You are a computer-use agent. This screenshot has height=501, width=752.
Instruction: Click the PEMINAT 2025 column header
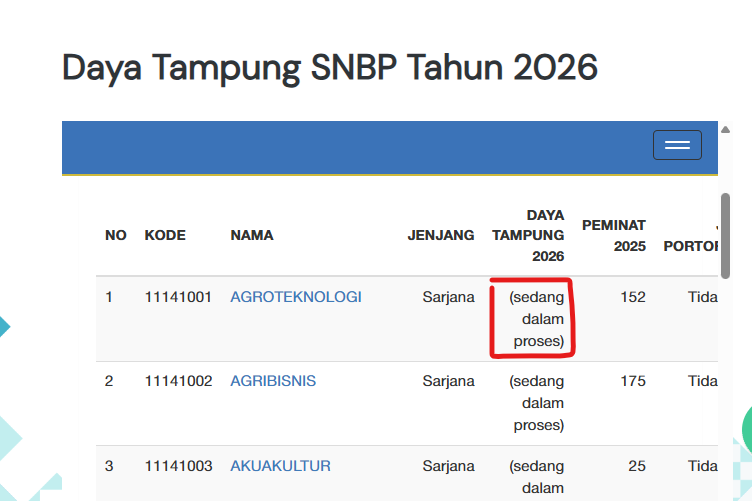[x=614, y=235]
